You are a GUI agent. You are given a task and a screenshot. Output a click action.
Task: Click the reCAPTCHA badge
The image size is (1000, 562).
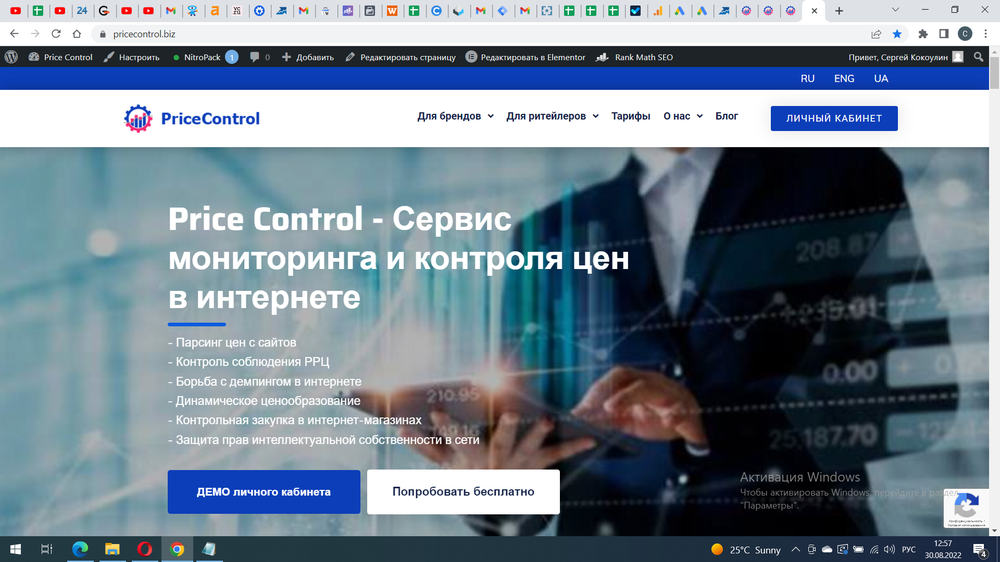tap(966, 508)
